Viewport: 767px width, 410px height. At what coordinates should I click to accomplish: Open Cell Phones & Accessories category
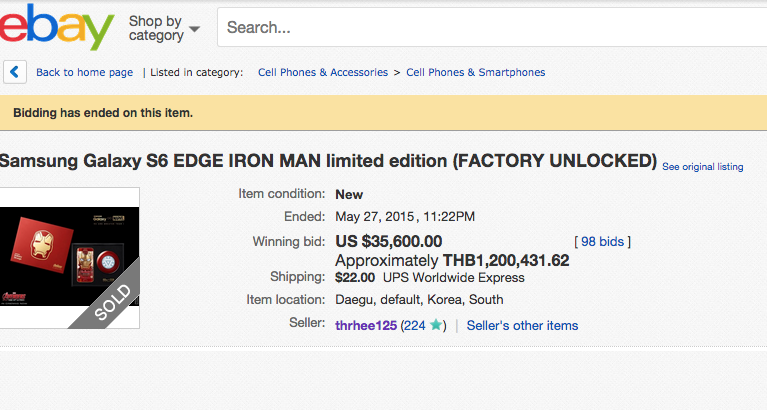322,72
